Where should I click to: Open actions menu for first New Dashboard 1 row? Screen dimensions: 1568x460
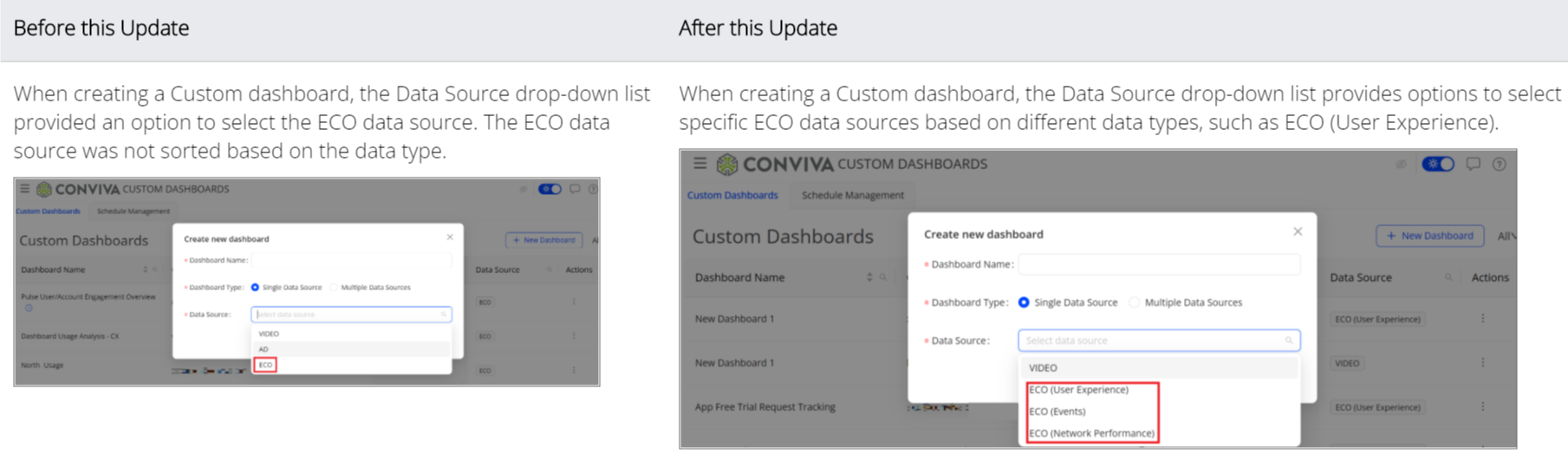coord(1483,319)
